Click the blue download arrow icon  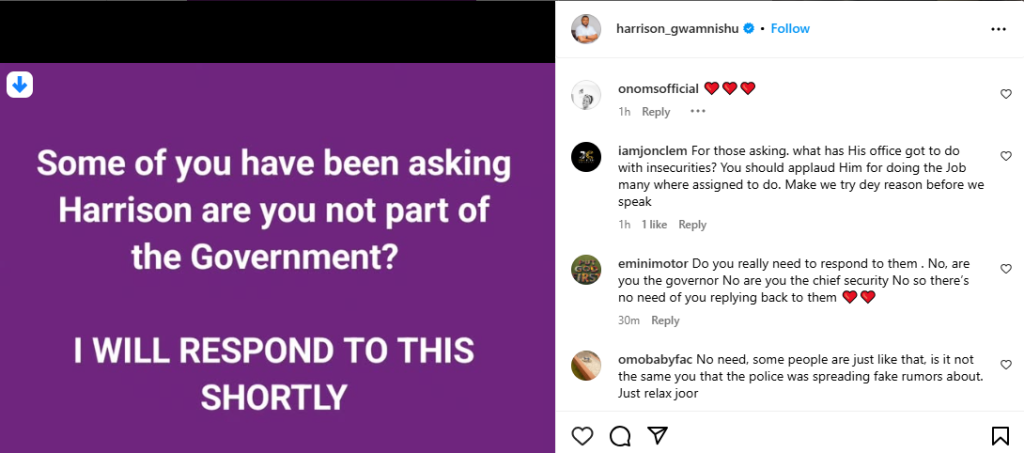(20, 85)
